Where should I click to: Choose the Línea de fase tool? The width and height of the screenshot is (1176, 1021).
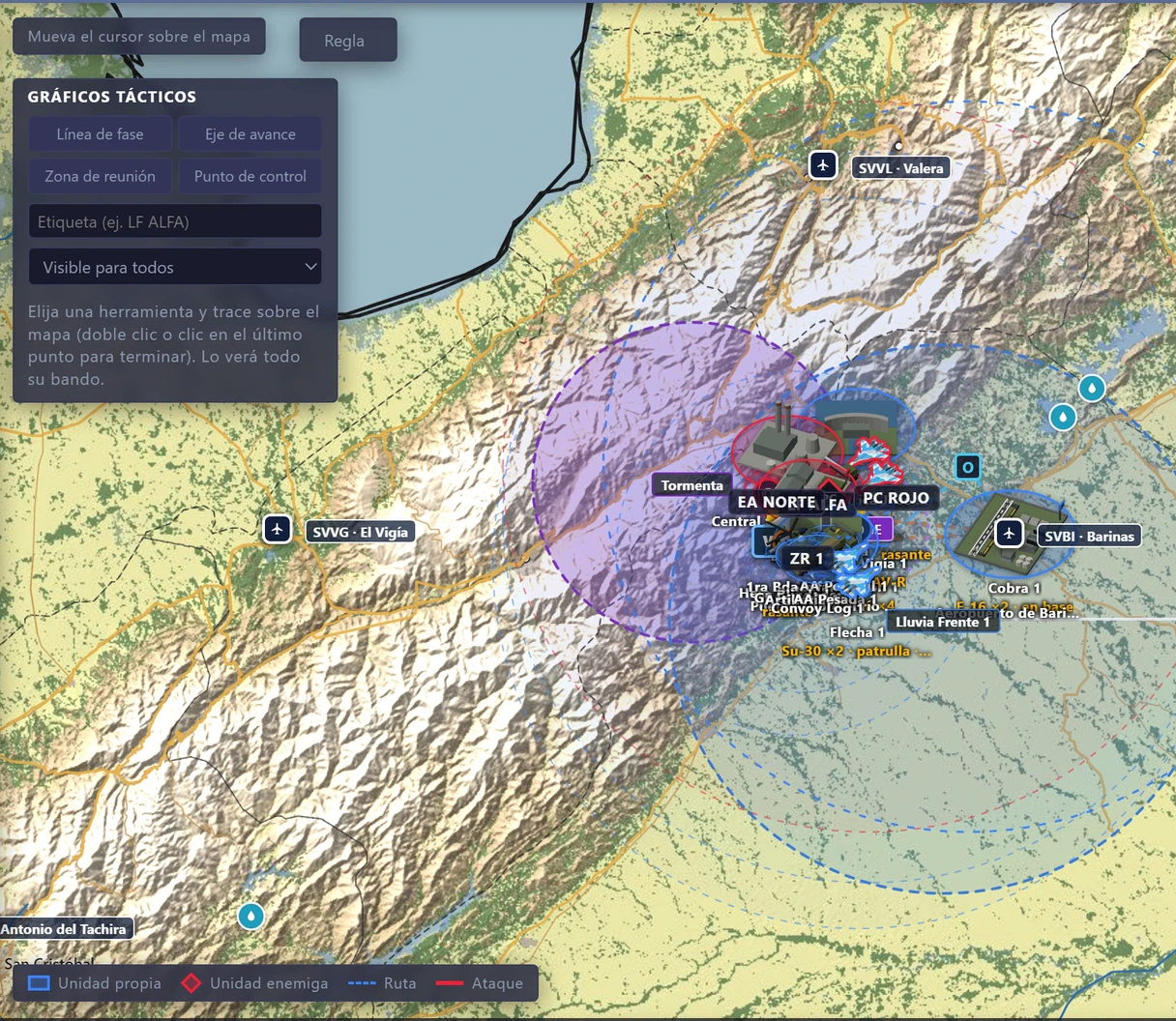[100, 134]
